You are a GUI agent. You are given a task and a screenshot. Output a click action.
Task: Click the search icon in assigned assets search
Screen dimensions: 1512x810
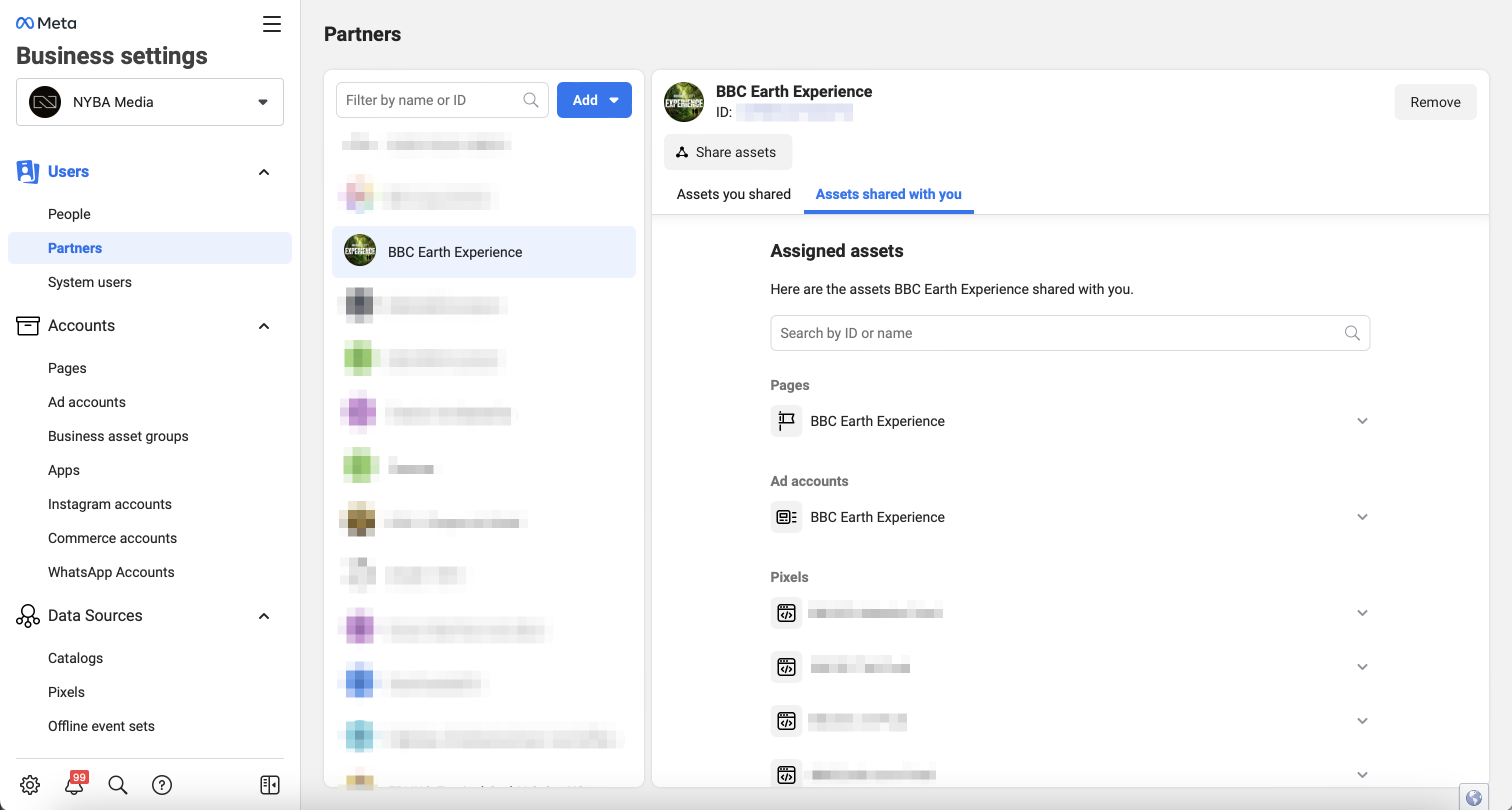pos(1352,333)
